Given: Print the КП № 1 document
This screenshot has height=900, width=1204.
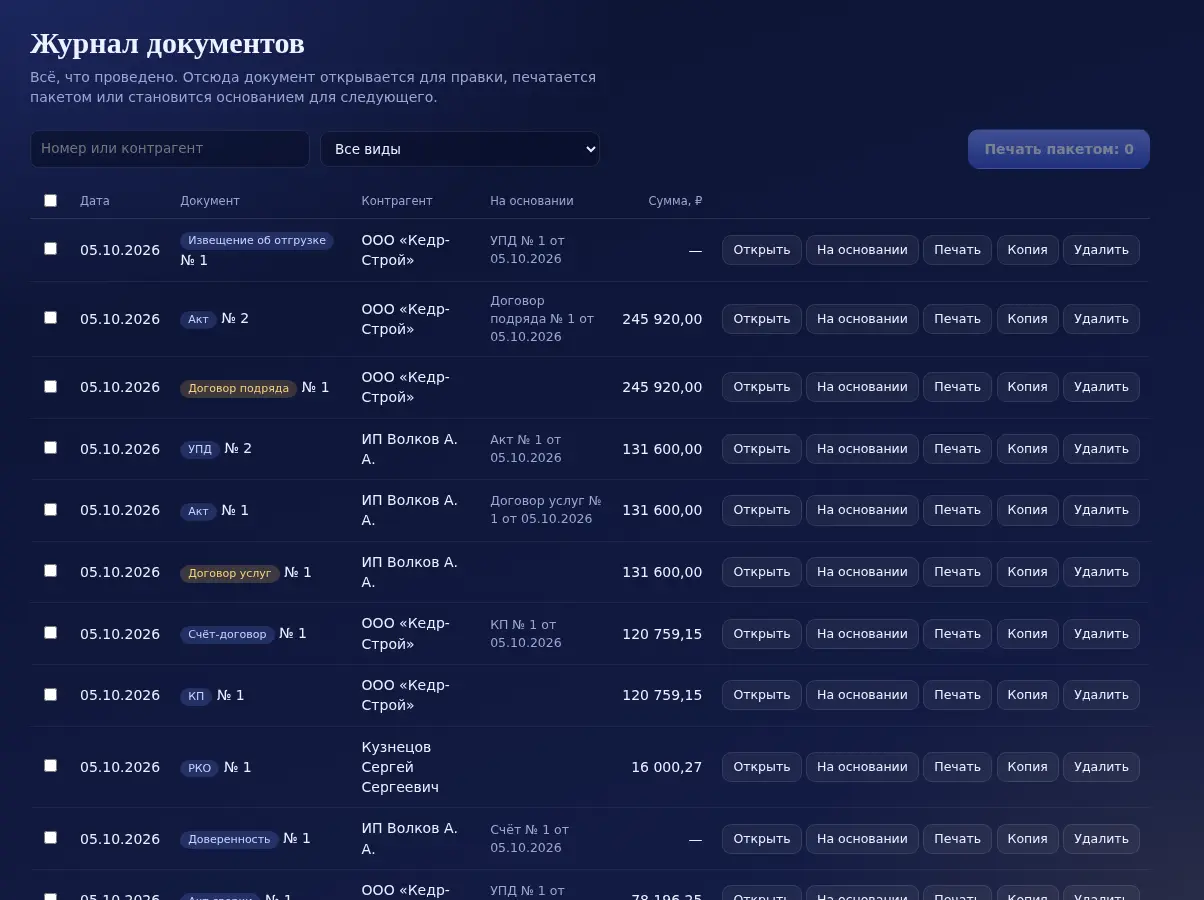Looking at the screenshot, I should click(957, 695).
